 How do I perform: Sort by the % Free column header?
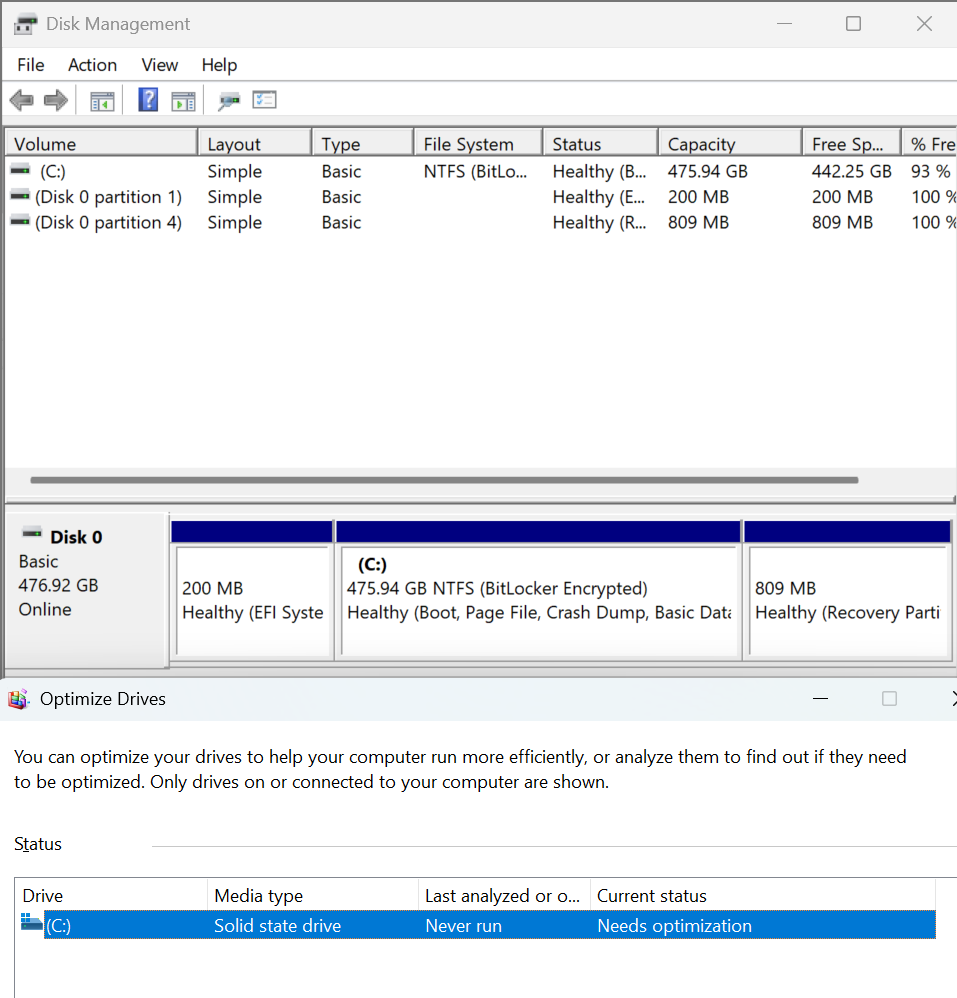[x=930, y=144]
